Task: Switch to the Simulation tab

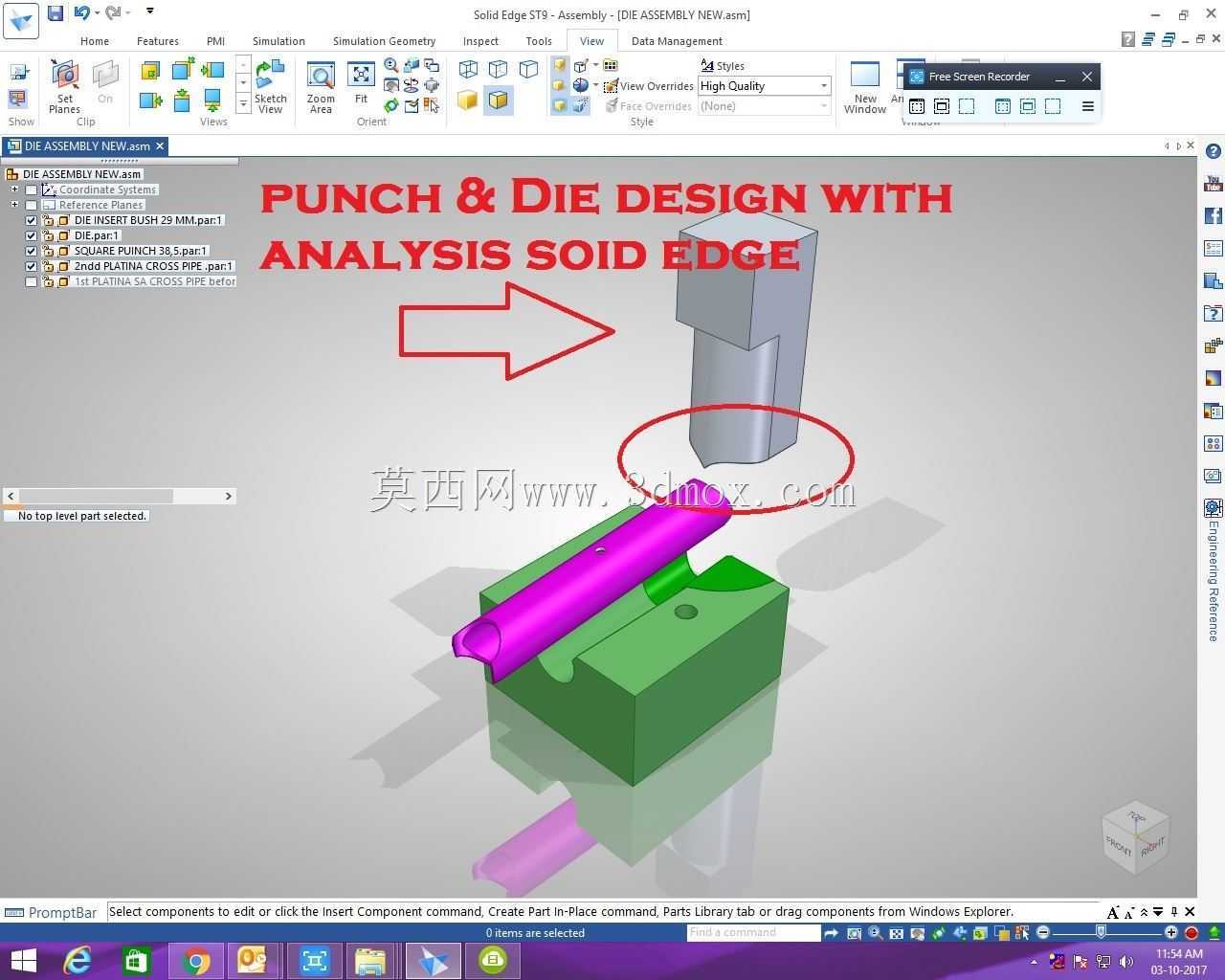Action: [x=278, y=41]
